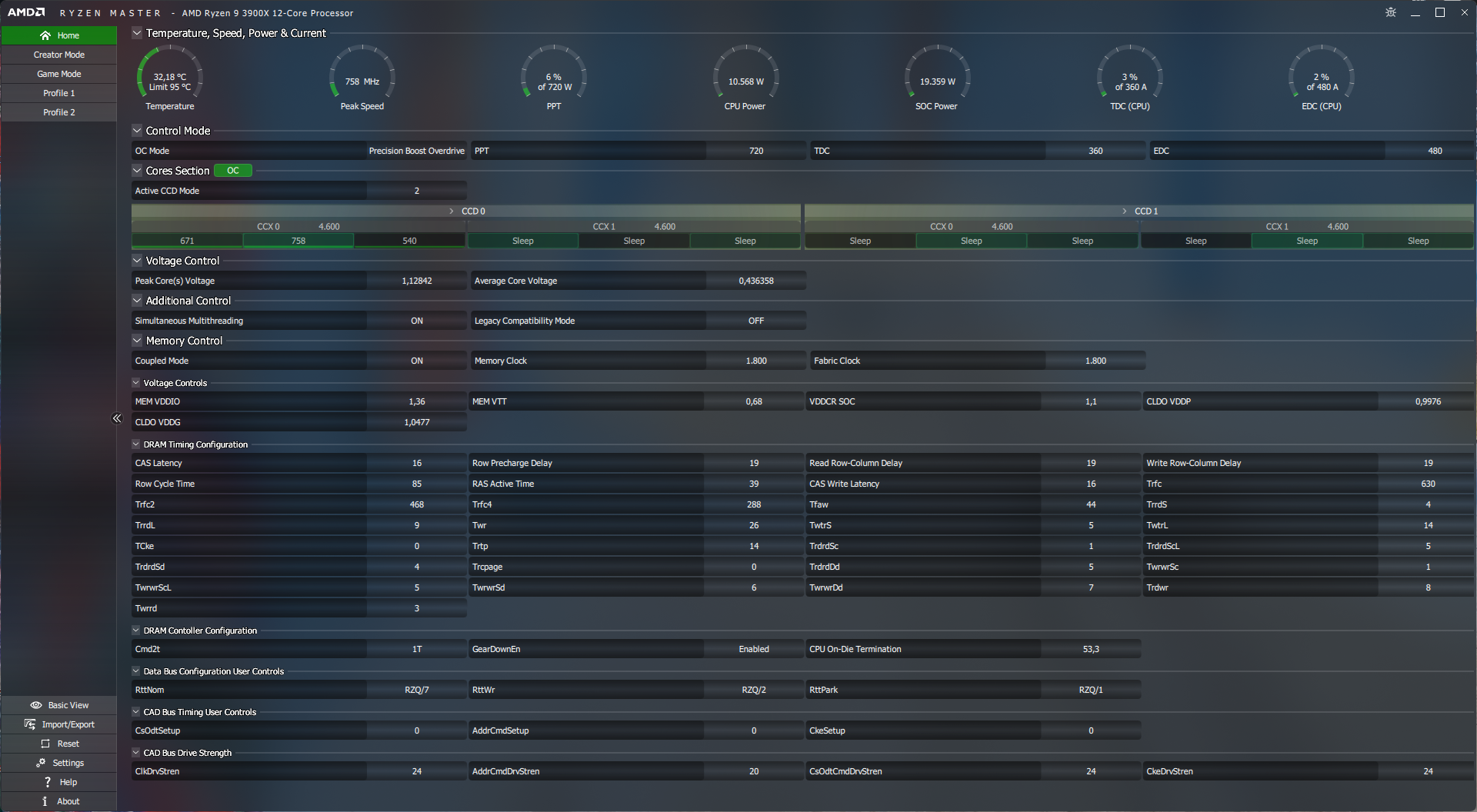Image resolution: width=1477 pixels, height=812 pixels.
Task: Click the CAS Latency value field
Action: 416,462
